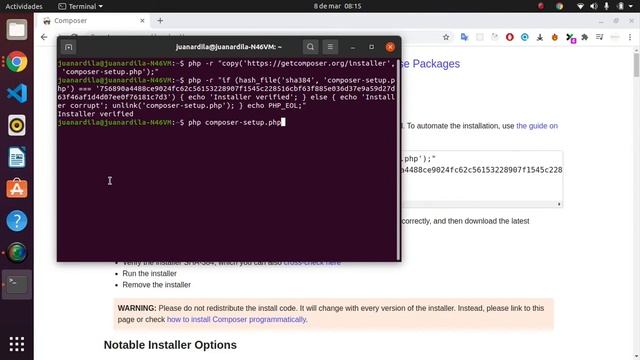Follow 'the guide on' link
640x360 pixels.
pos(537,126)
